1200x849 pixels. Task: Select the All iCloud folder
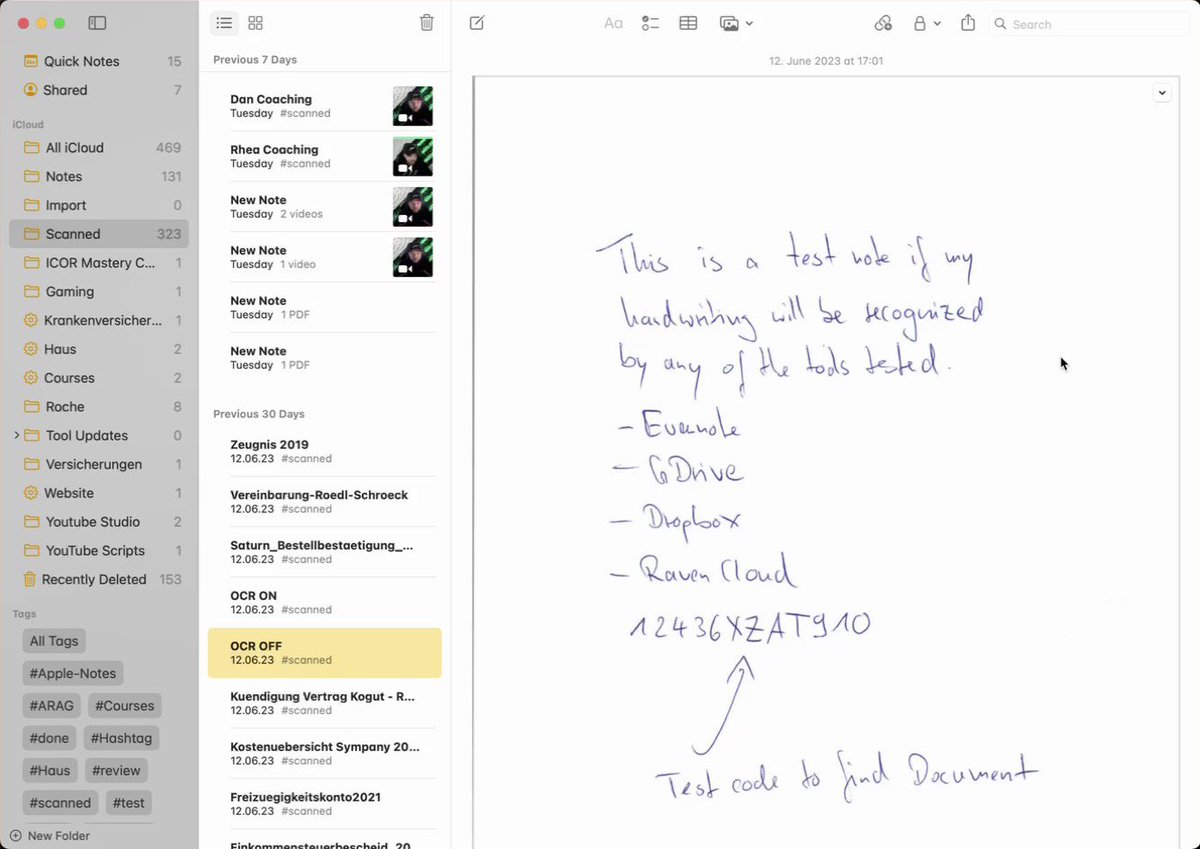click(99, 148)
